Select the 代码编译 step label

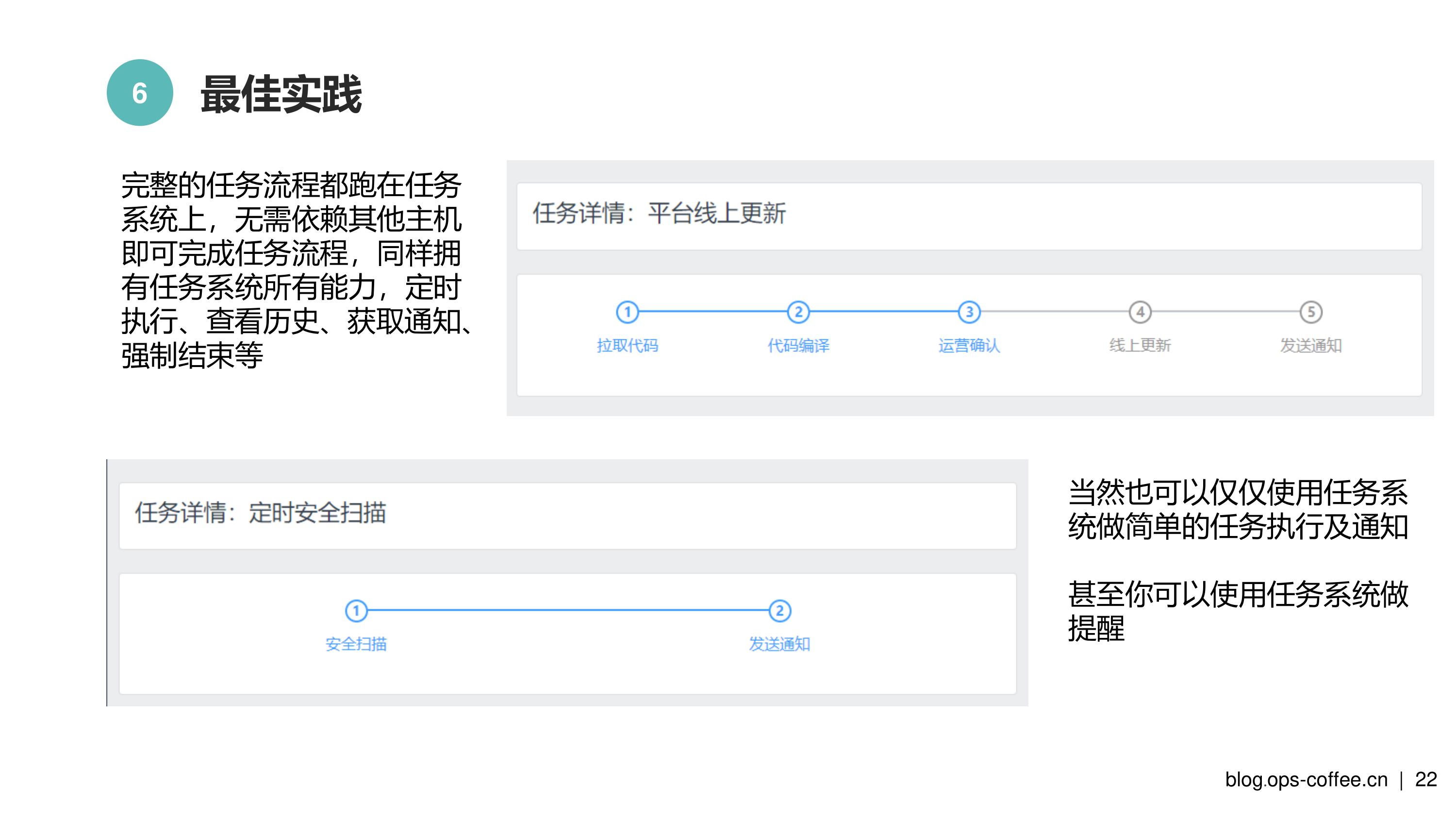pos(798,345)
